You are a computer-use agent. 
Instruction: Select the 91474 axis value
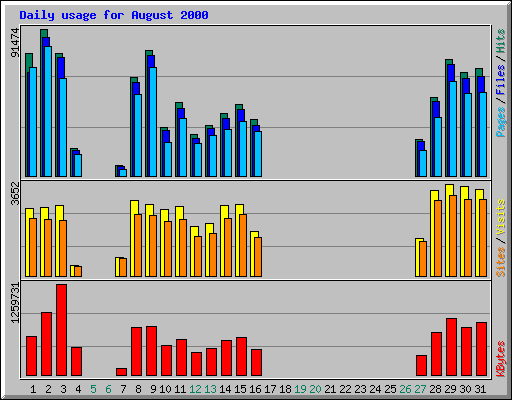(x=15, y=43)
